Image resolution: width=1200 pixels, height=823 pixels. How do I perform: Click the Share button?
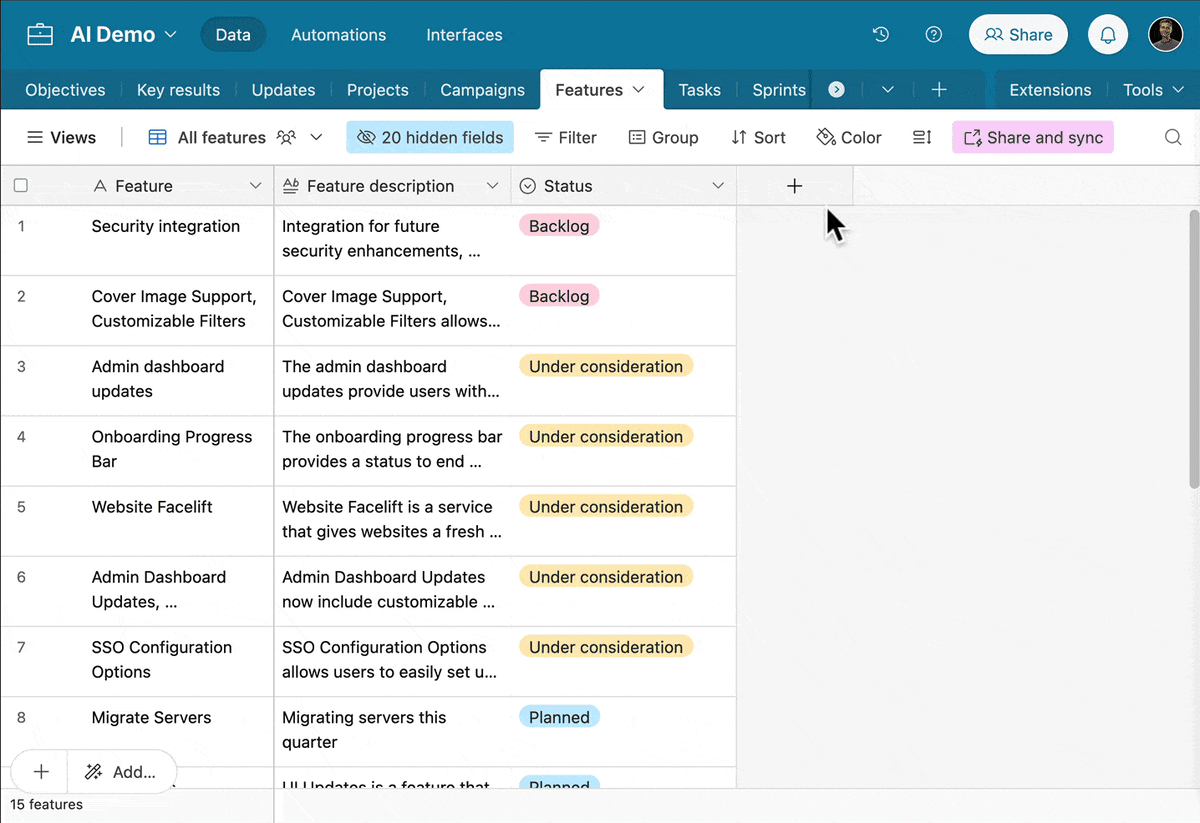tap(1018, 34)
